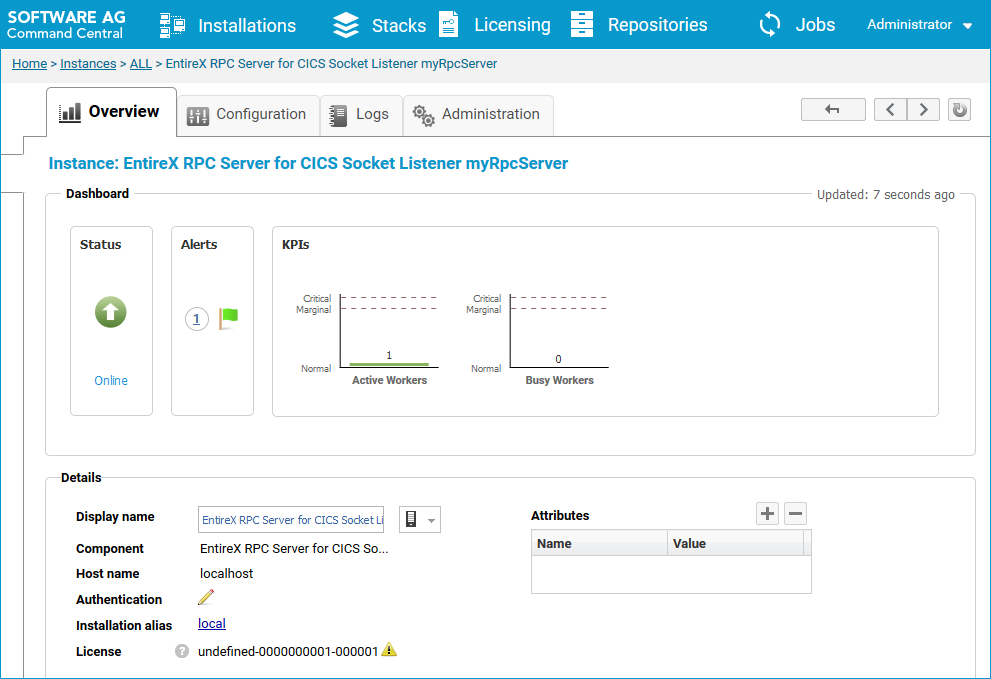Open the Installations menu icon
The width and height of the screenshot is (991, 679).
(x=172, y=25)
